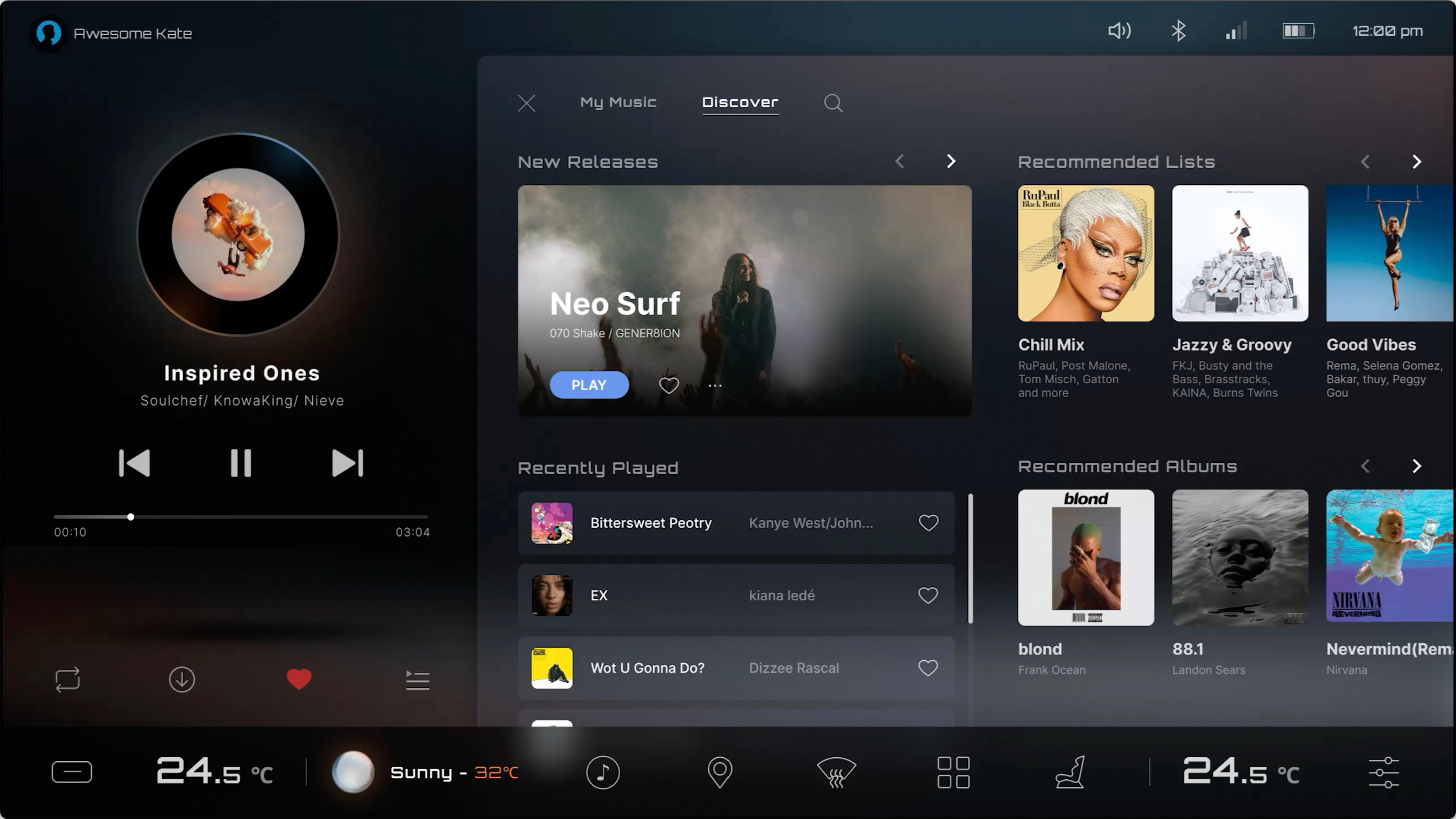Open the seat settings icon
The width and height of the screenshot is (1456, 819).
pyautogui.click(x=1070, y=772)
